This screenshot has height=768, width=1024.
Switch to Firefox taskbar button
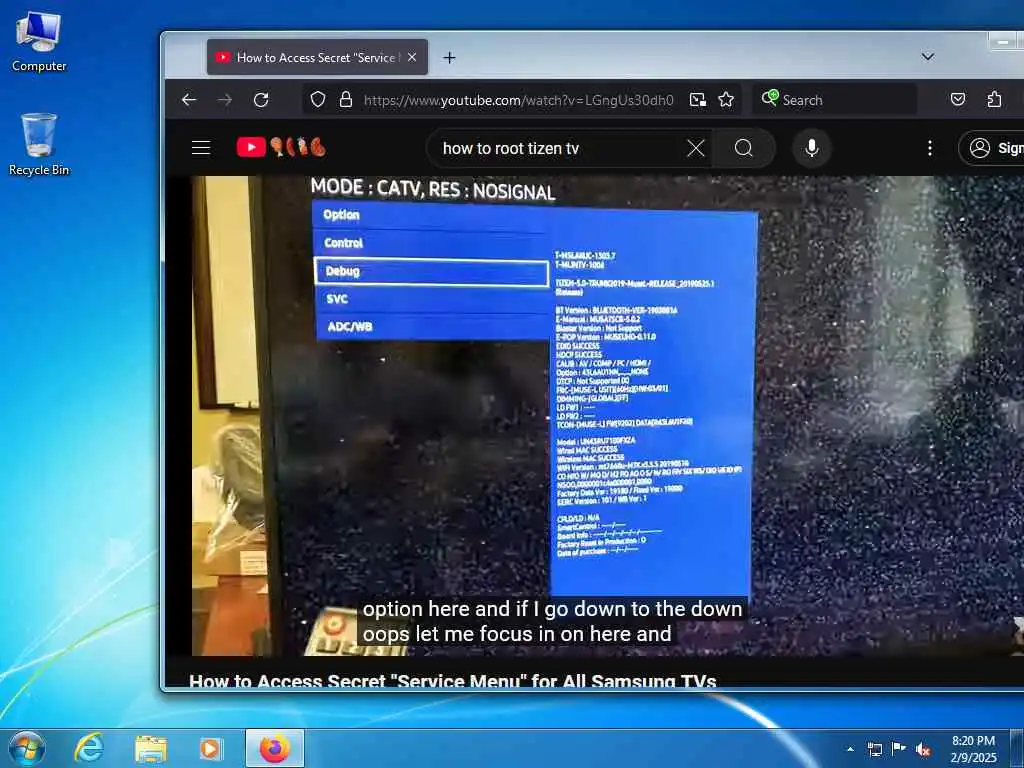[x=275, y=748]
